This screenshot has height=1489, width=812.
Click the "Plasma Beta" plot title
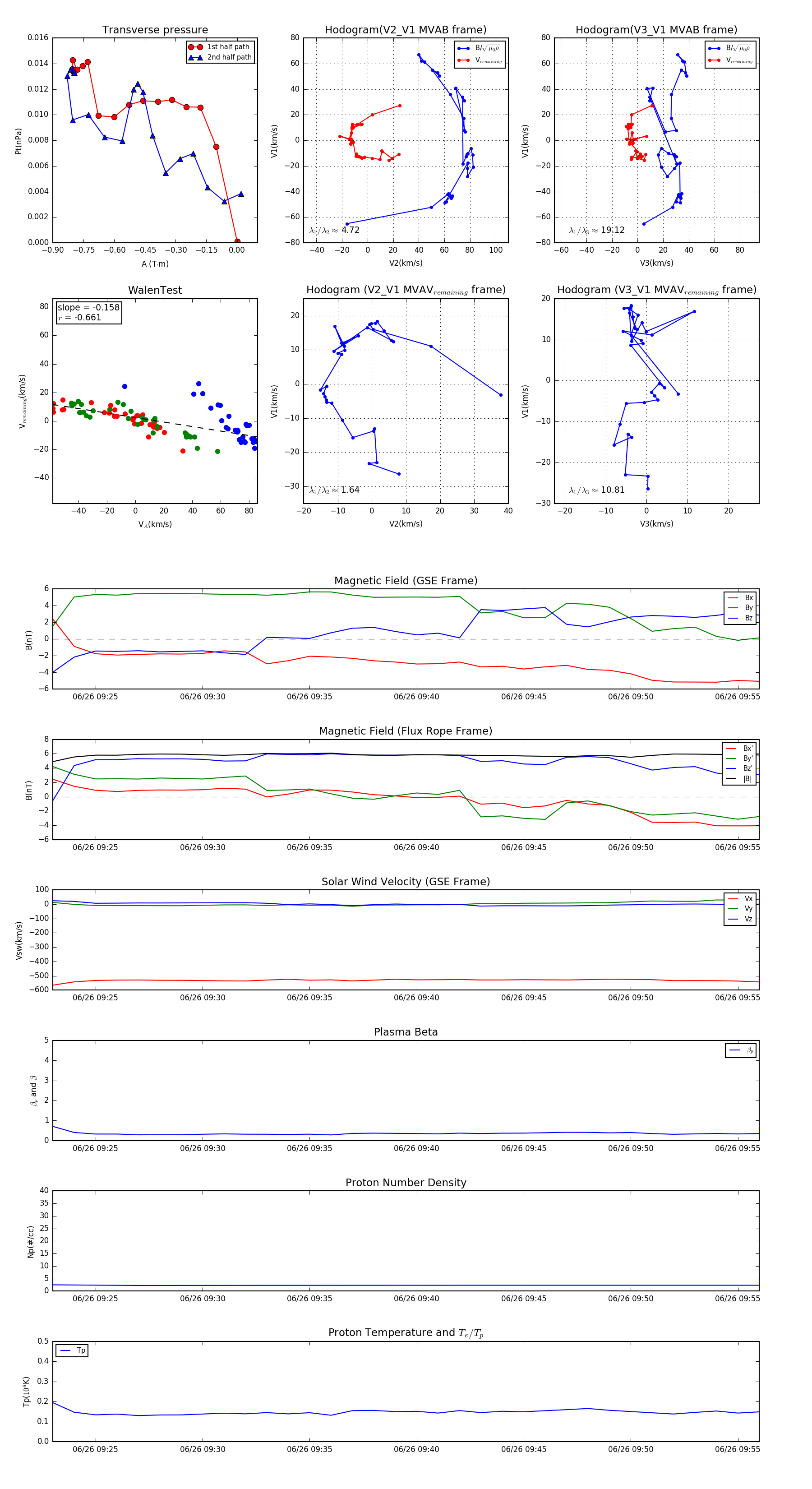point(406,1032)
